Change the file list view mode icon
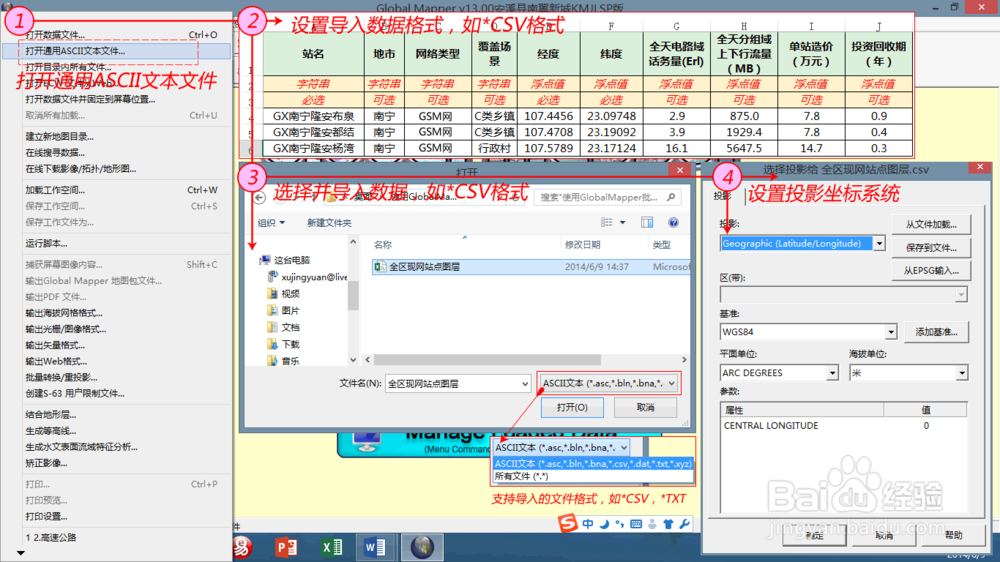The width and height of the screenshot is (1000, 562). pos(607,223)
